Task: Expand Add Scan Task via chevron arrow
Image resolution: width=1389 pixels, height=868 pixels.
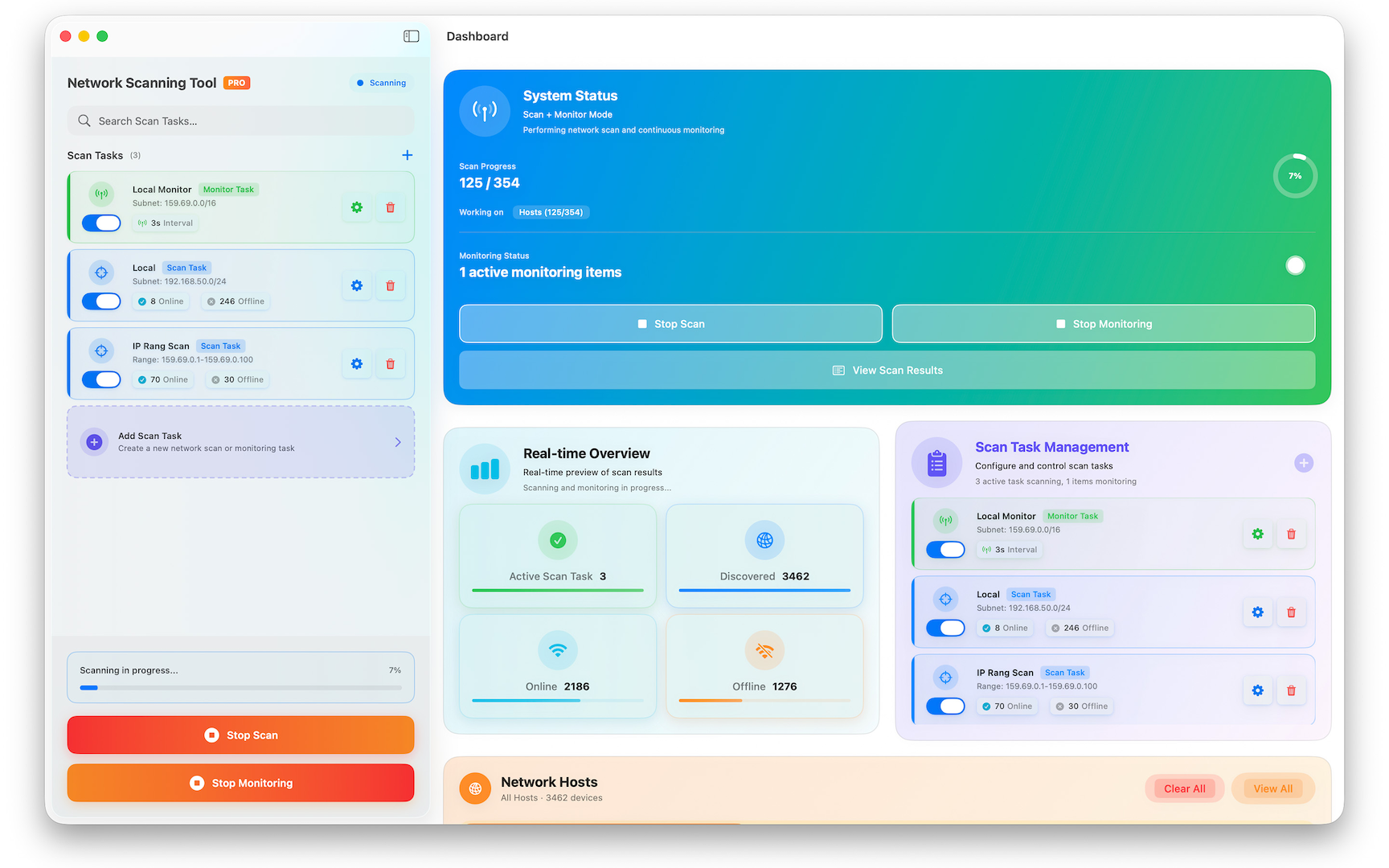Action: pos(398,442)
